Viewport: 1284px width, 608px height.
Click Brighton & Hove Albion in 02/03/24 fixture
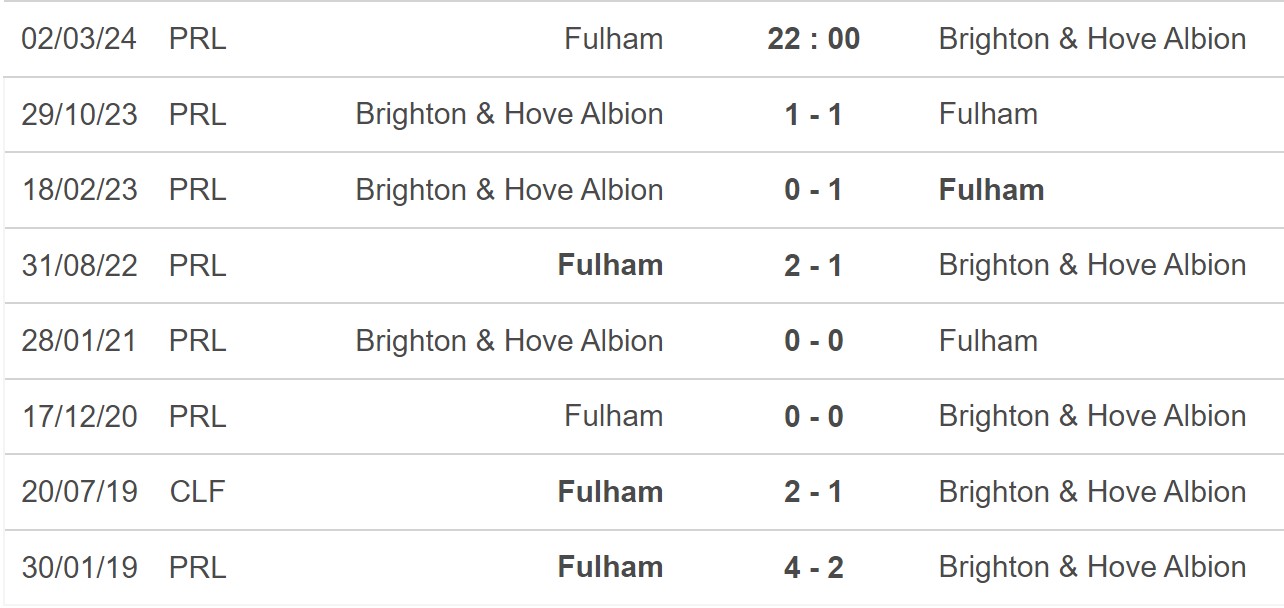pyautogui.click(x=1092, y=39)
